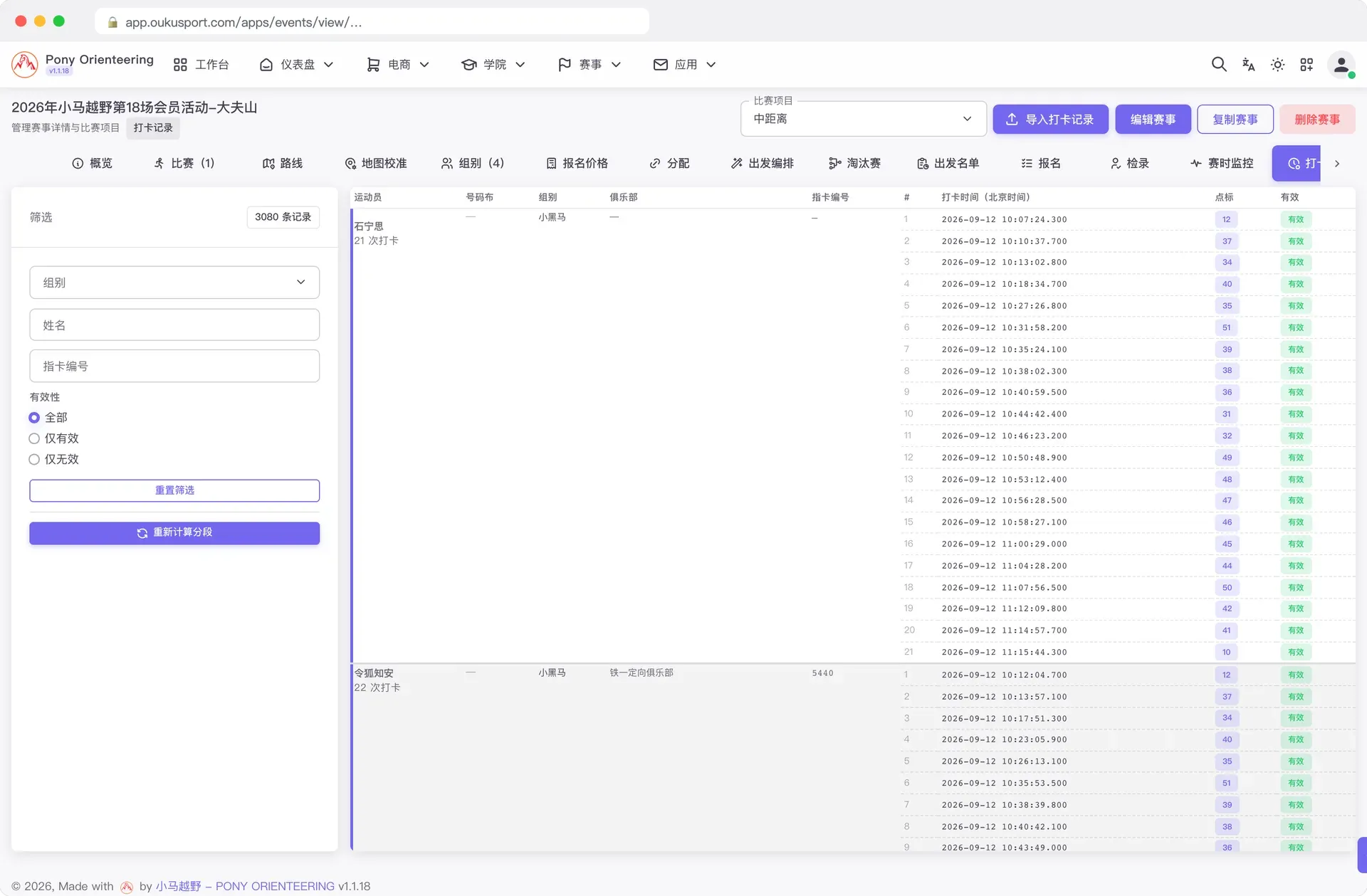The image size is (1367, 896).
Task: Open the 报名价格 tab
Action: (x=577, y=164)
